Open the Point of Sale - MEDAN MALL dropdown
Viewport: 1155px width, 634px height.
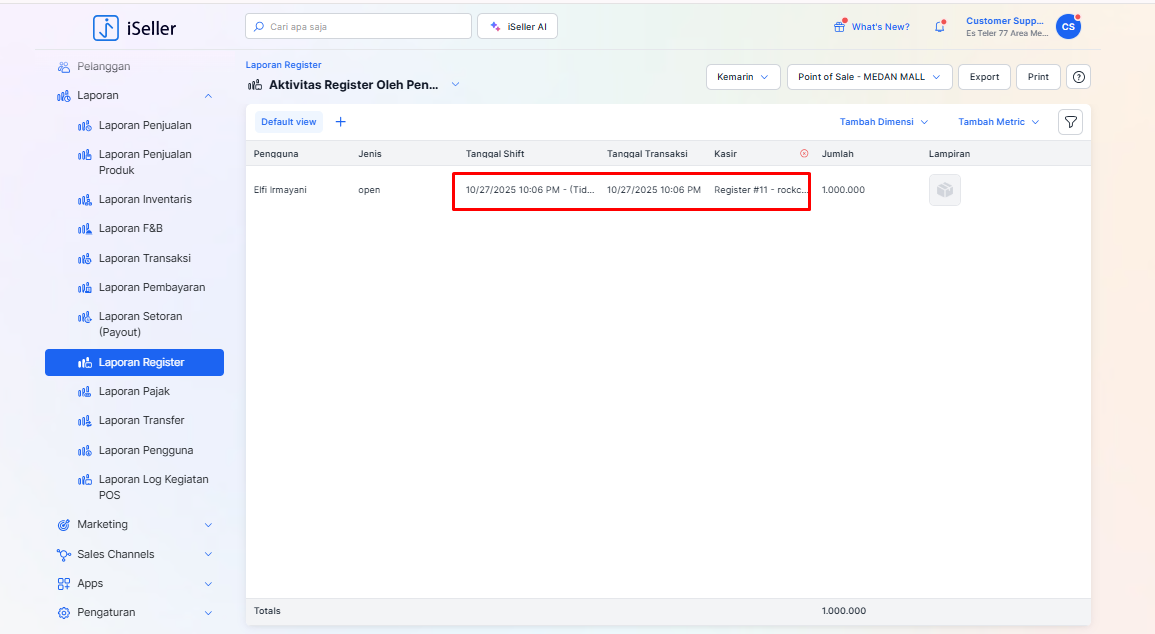[868, 77]
